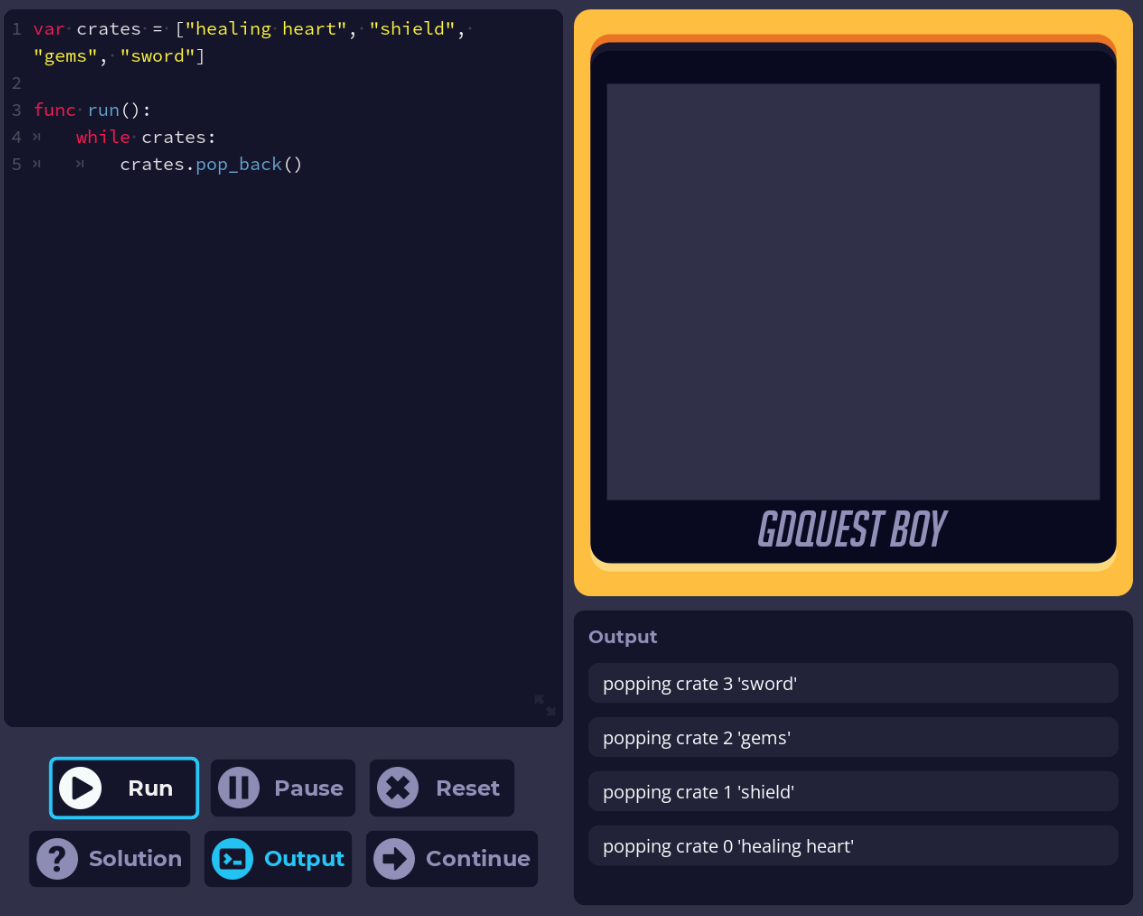Click the GDQUEST BOY logo text
This screenshot has height=916, width=1143.
853,529
